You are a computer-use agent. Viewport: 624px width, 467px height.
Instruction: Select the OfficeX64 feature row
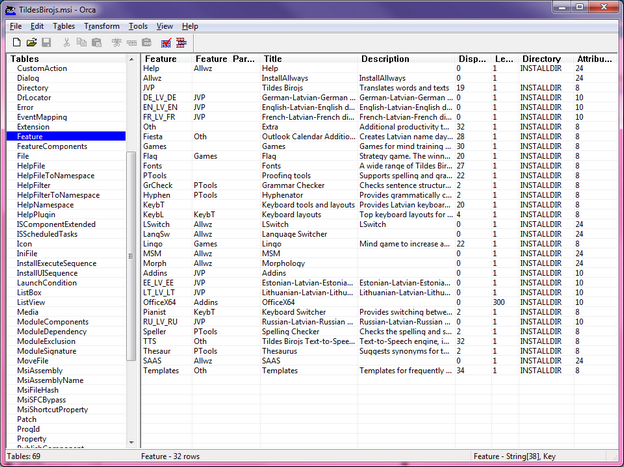[158, 301]
